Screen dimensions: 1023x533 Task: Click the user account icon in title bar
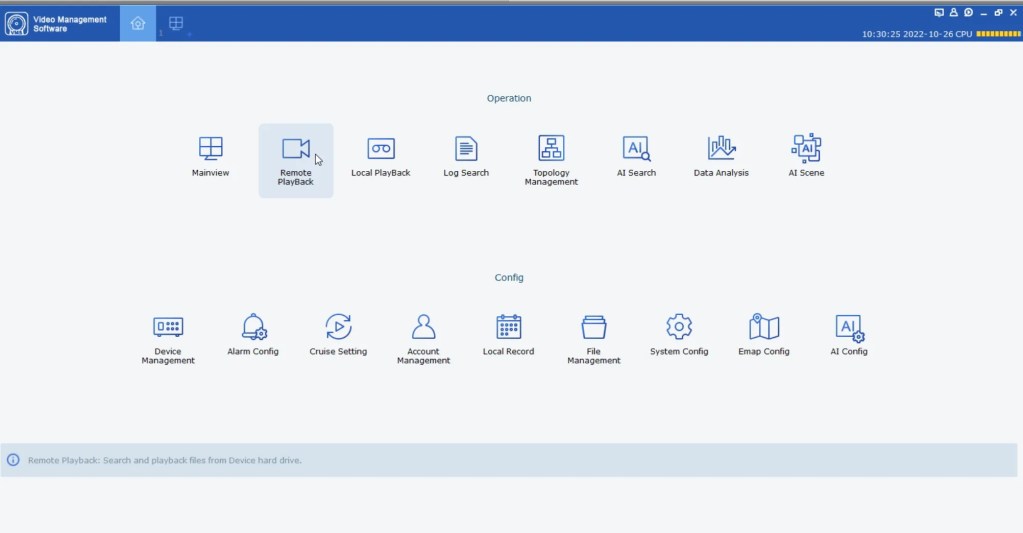[954, 13]
